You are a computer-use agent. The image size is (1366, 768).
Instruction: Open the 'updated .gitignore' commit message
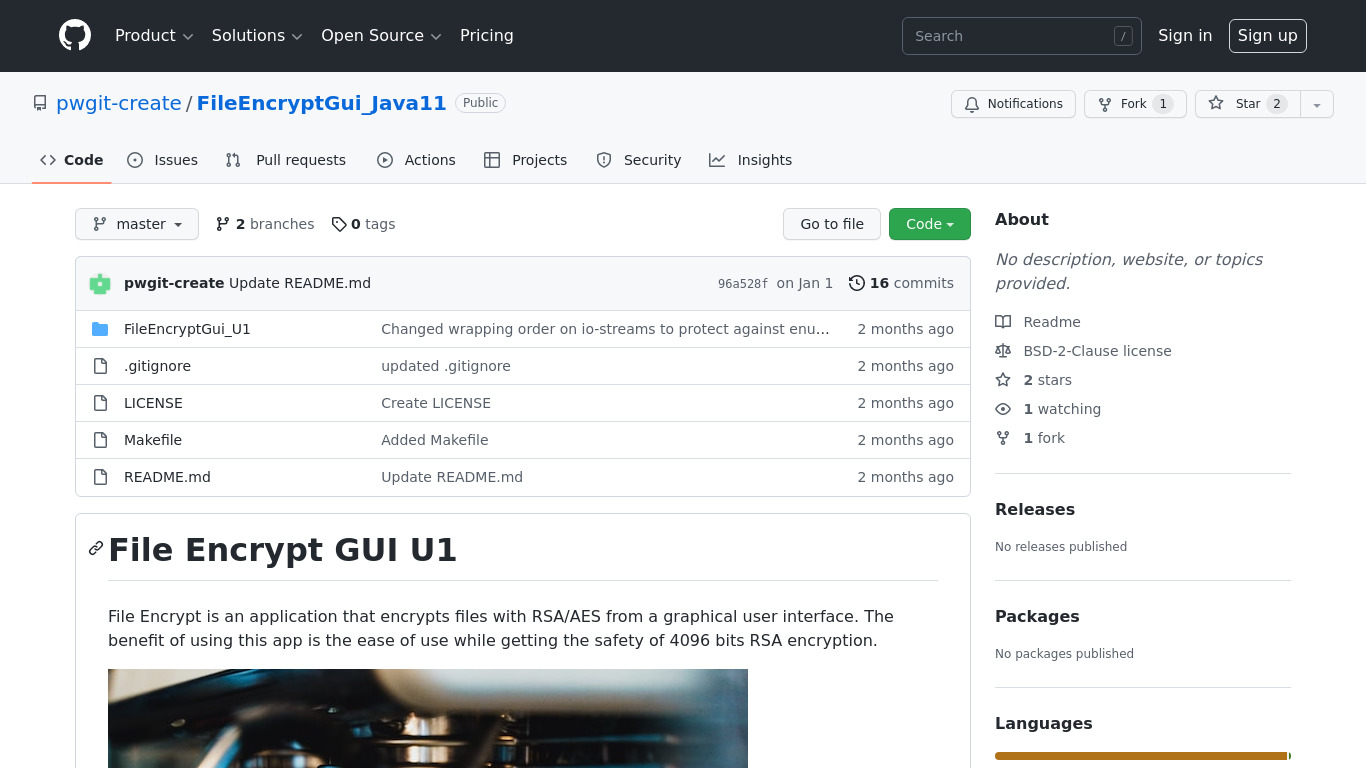coord(446,366)
